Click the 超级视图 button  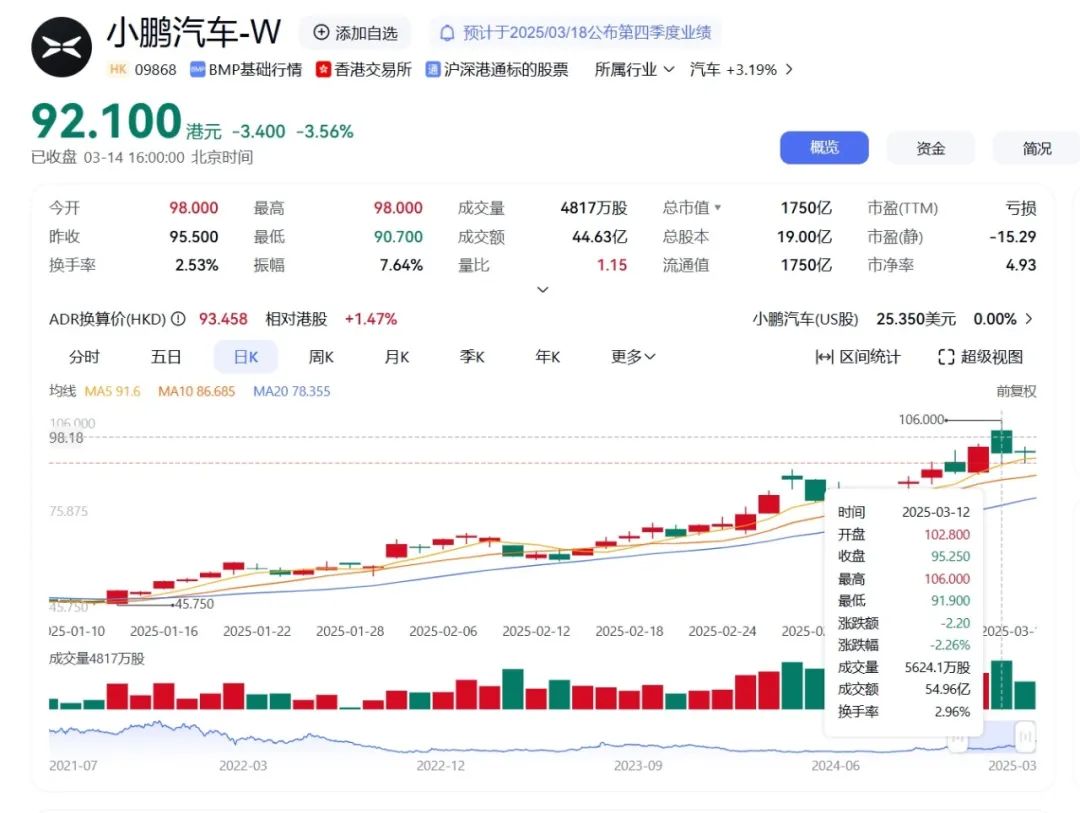(980, 357)
